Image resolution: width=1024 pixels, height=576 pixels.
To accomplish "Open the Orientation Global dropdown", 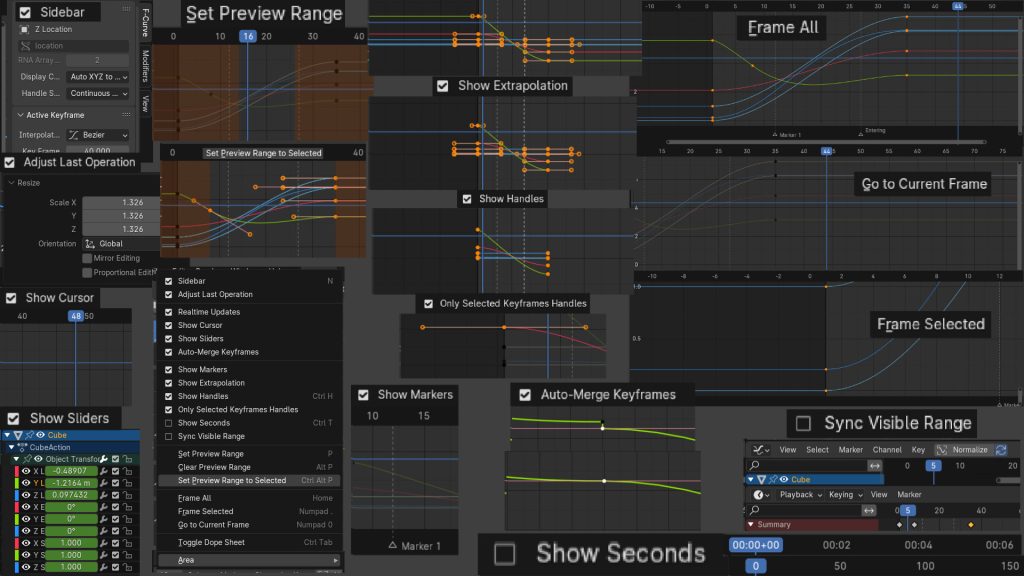I will pyautogui.click(x=120, y=243).
